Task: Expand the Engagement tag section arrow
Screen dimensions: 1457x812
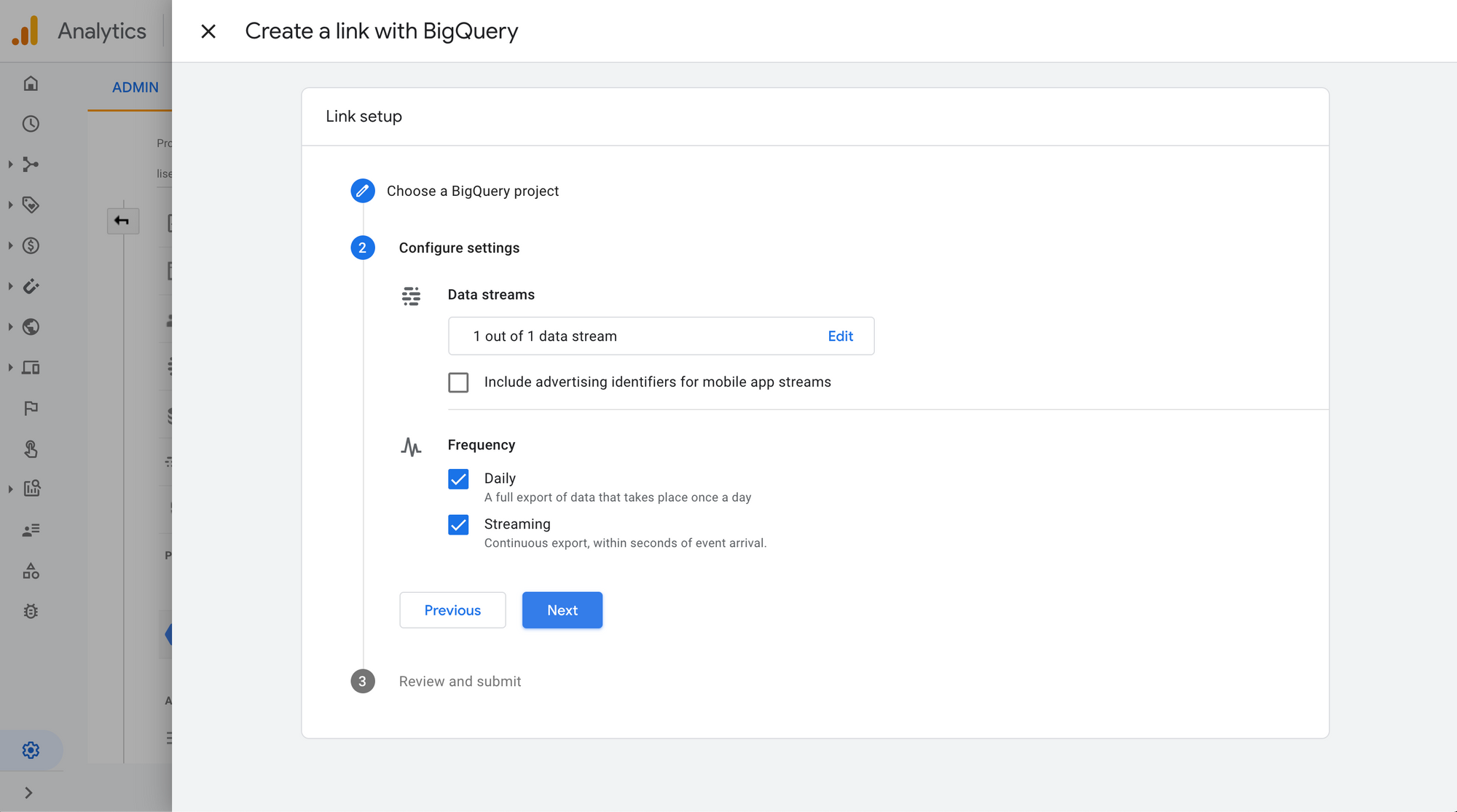Action: [11, 205]
